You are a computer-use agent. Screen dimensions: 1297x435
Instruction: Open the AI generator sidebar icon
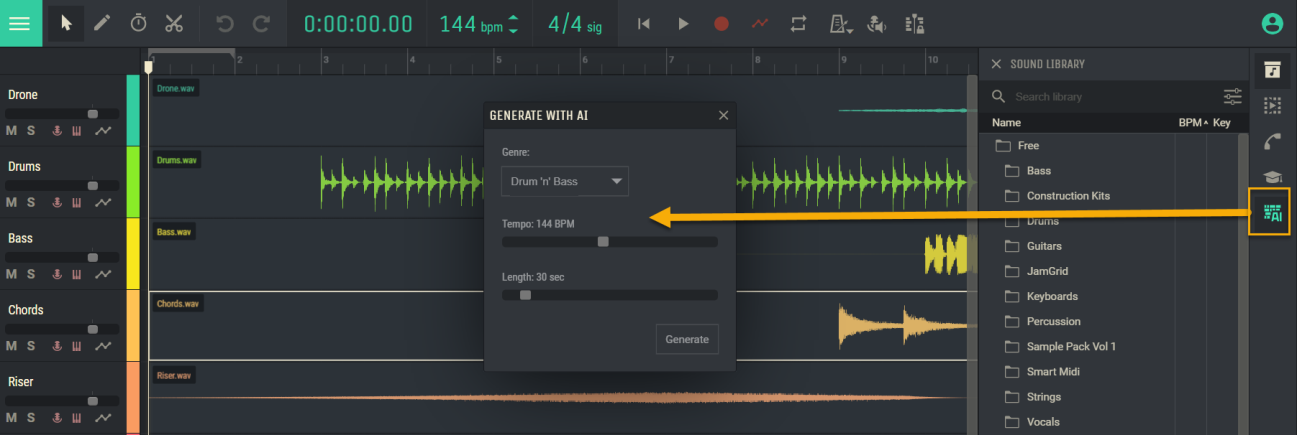pos(1272,212)
